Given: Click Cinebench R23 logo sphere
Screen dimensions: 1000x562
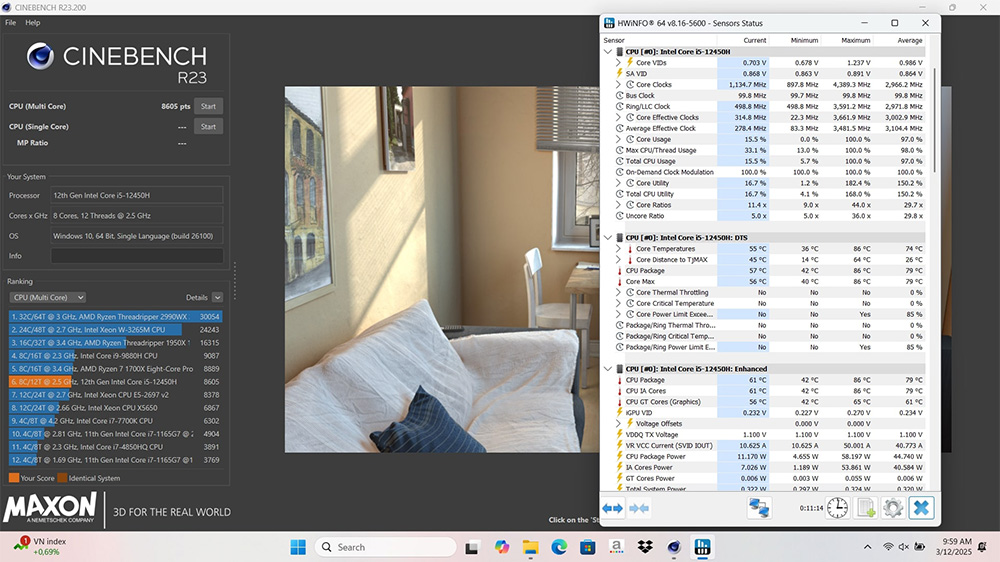Looking at the screenshot, I should click(x=40, y=56).
